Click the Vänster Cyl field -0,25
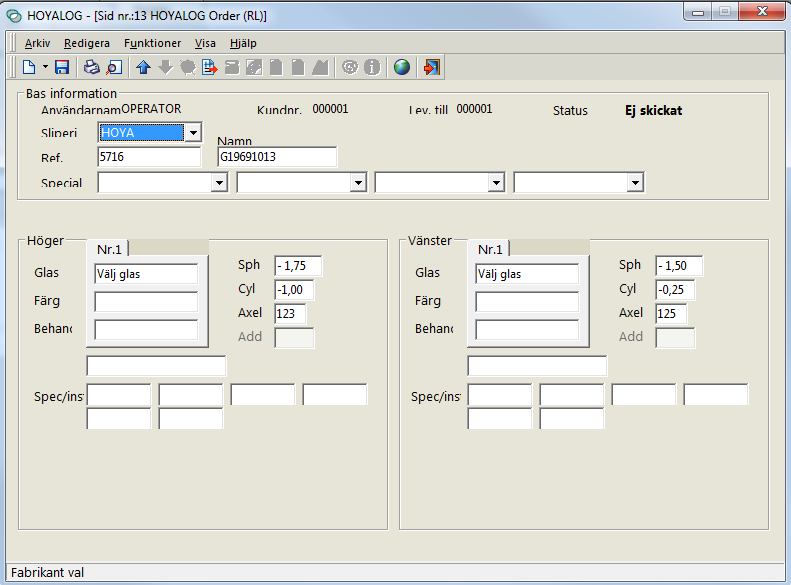The image size is (791, 585). click(x=675, y=290)
